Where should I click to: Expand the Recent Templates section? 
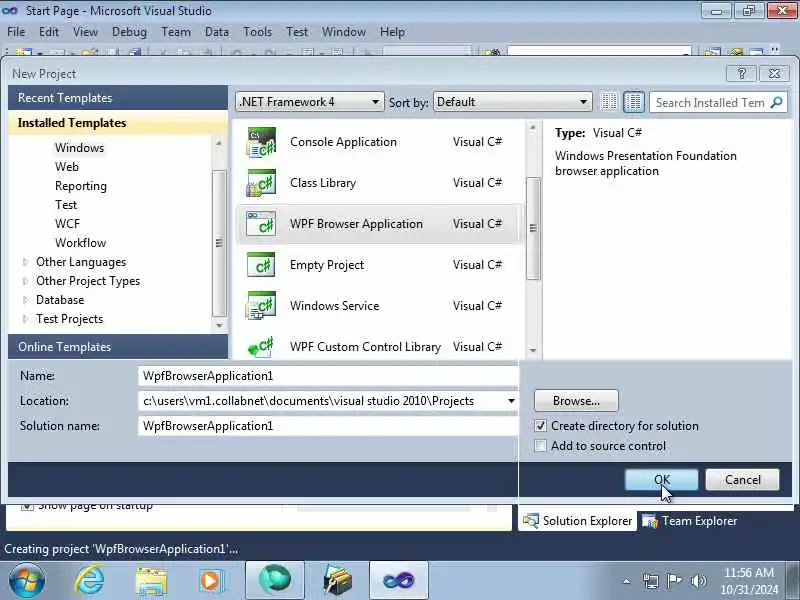(118, 97)
